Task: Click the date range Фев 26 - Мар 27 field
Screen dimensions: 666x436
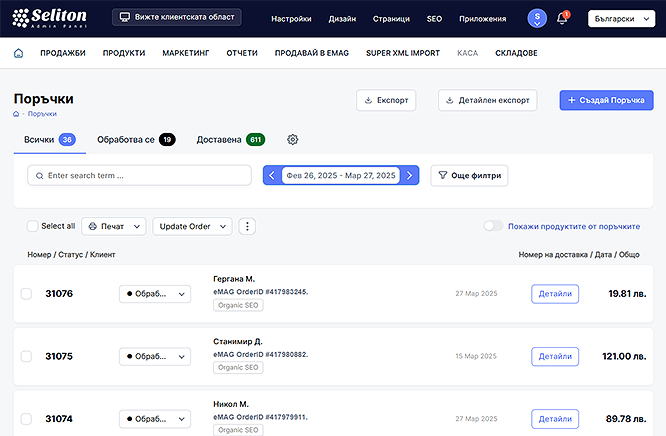Action: click(341, 176)
